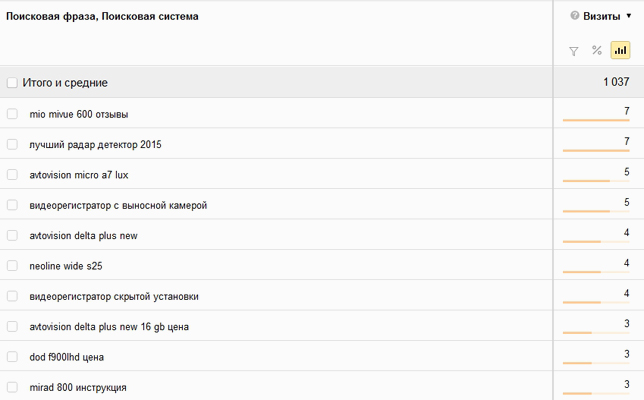Click the visits bar for mio mivue 600

(x=596, y=120)
